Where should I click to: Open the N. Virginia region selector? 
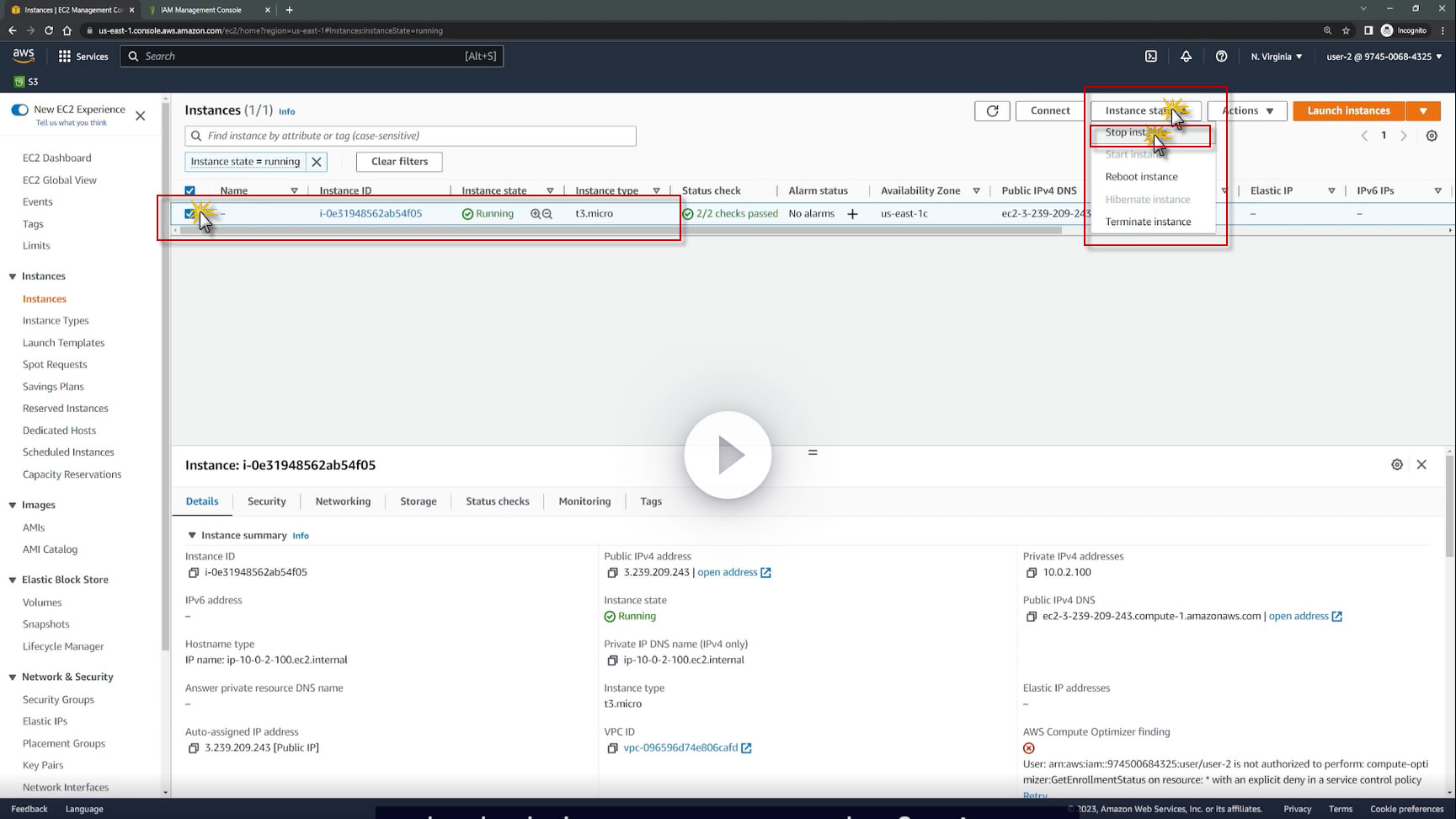click(x=1277, y=56)
